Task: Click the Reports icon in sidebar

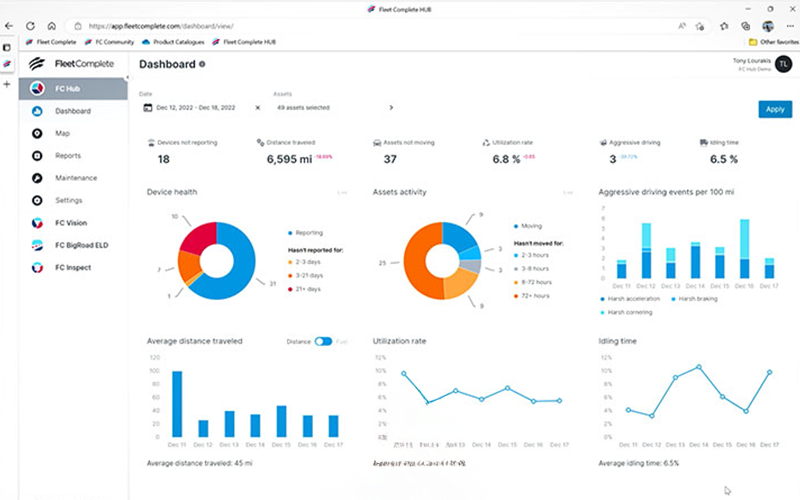Action: pos(37,156)
